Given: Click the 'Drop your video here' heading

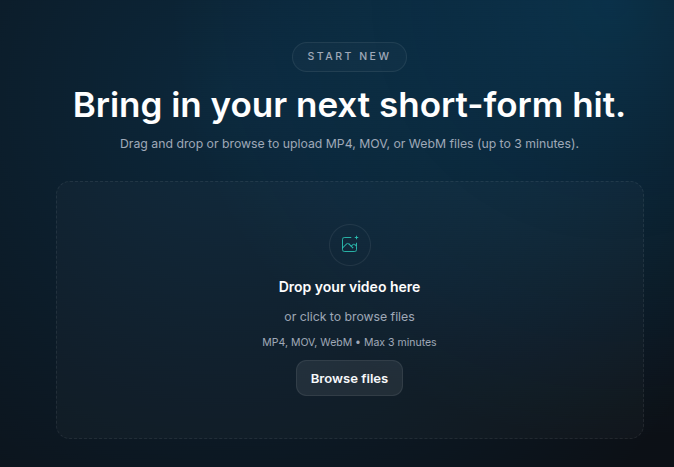Looking at the screenshot, I should coord(349,287).
